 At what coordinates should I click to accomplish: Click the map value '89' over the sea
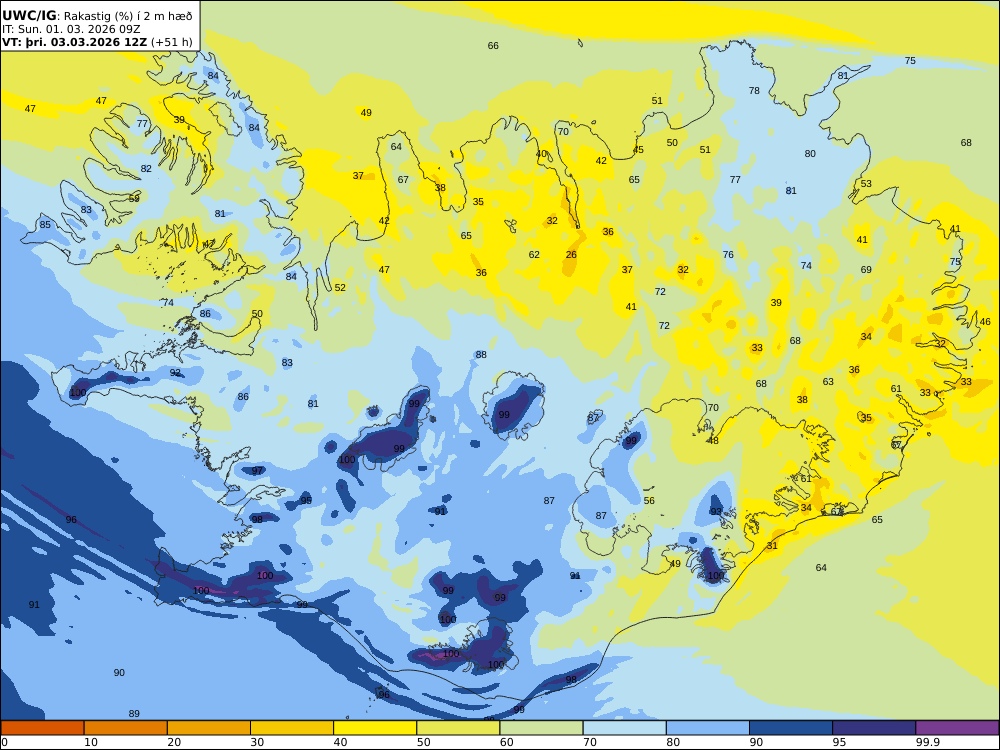(x=134, y=714)
